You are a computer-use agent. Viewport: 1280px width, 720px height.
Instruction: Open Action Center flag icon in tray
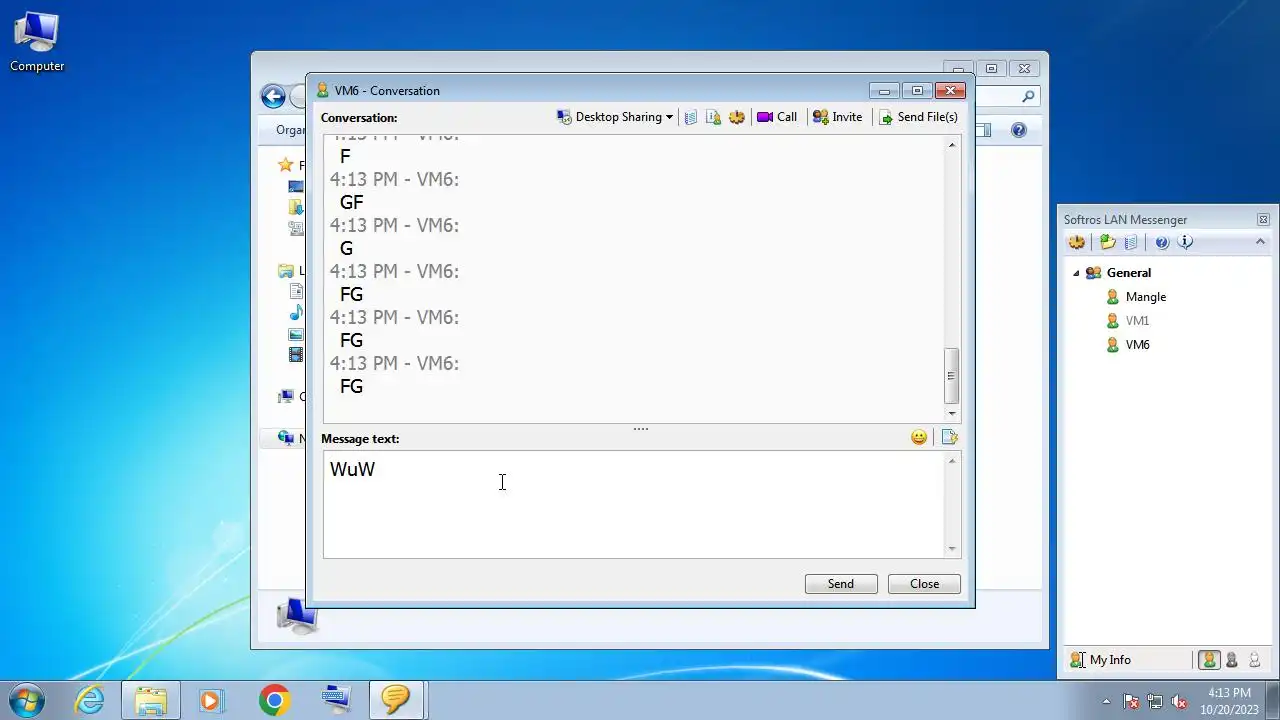coord(1131,701)
